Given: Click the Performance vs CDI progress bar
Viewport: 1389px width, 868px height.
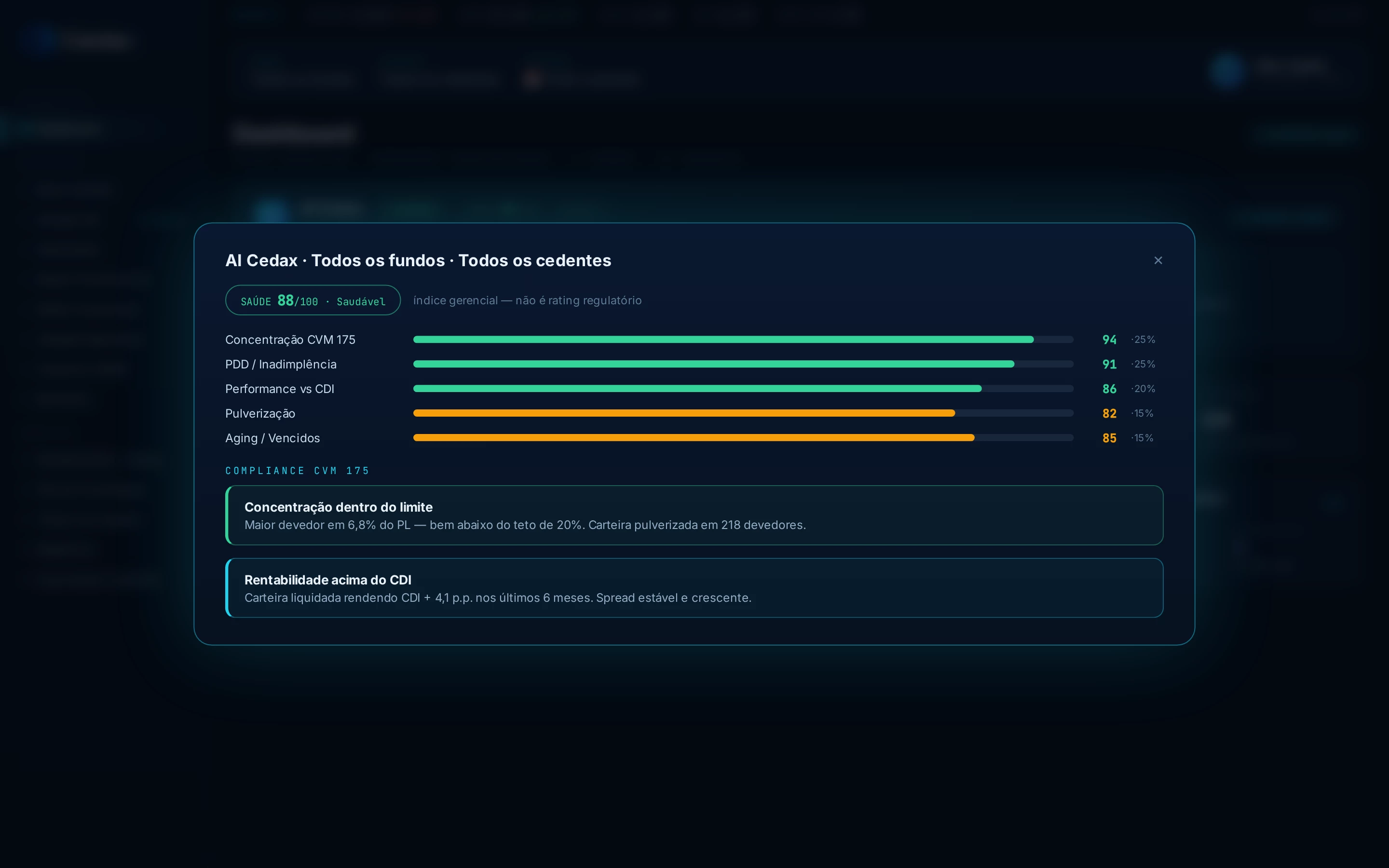Looking at the screenshot, I should [743, 389].
